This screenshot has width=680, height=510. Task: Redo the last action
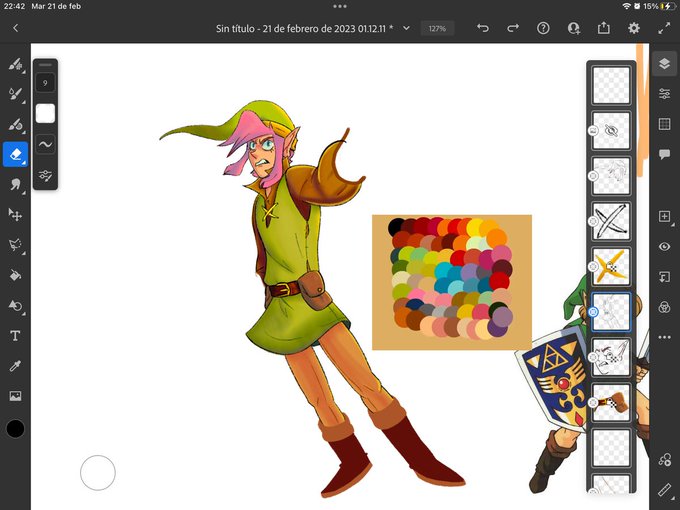click(513, 28)
